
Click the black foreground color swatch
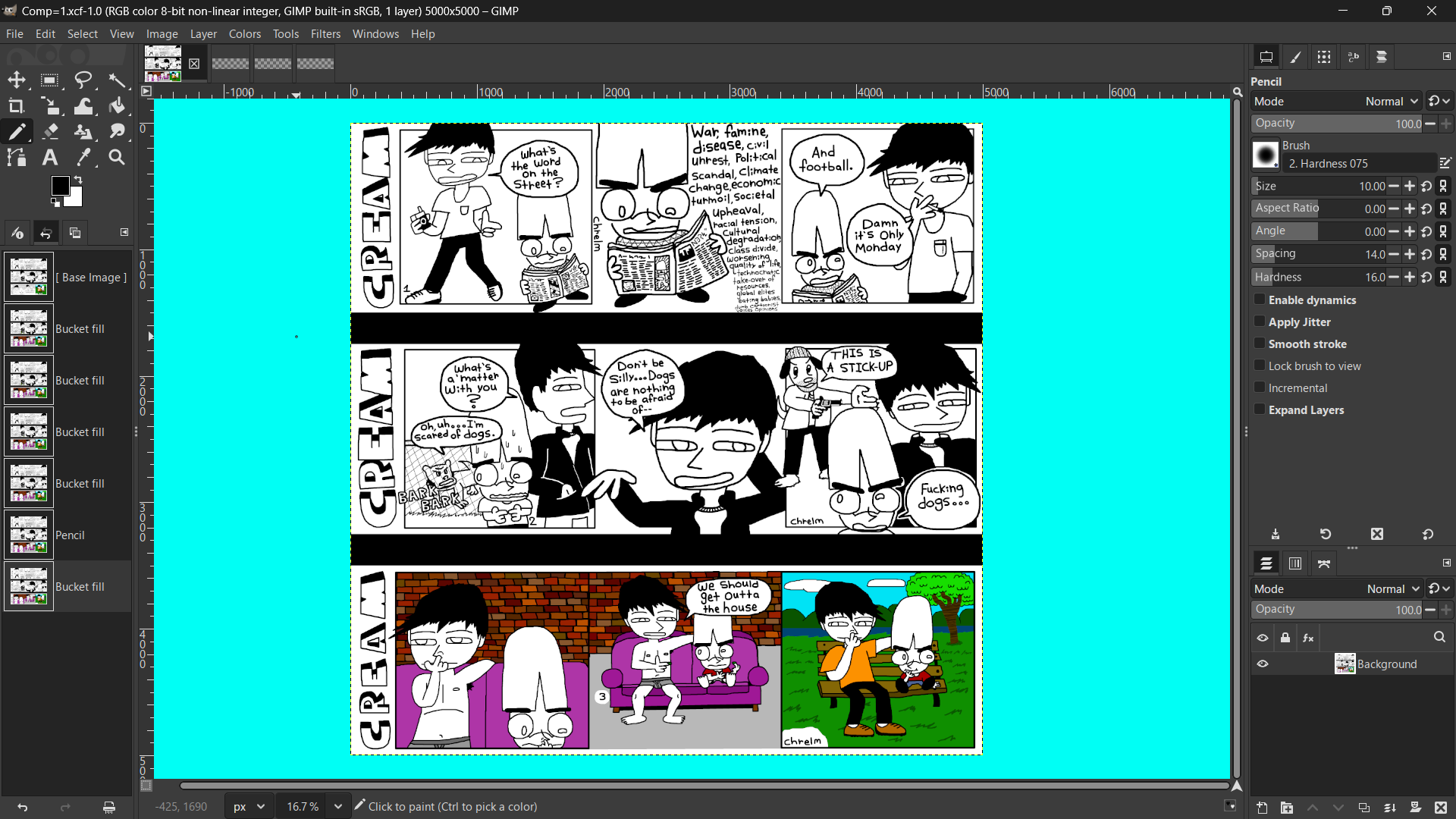point(61,186)
